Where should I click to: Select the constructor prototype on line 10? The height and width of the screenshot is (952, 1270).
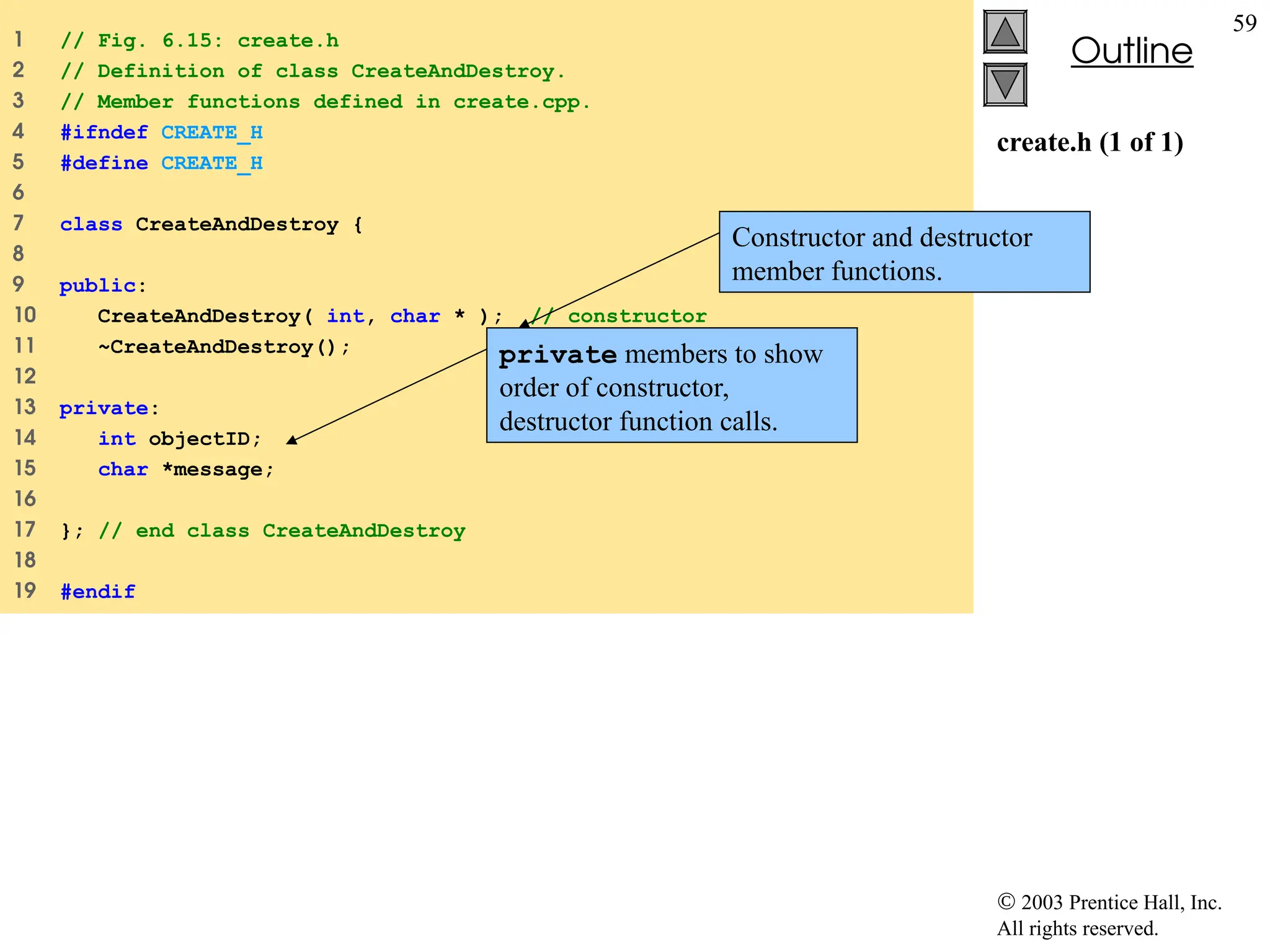pos(300,316)
